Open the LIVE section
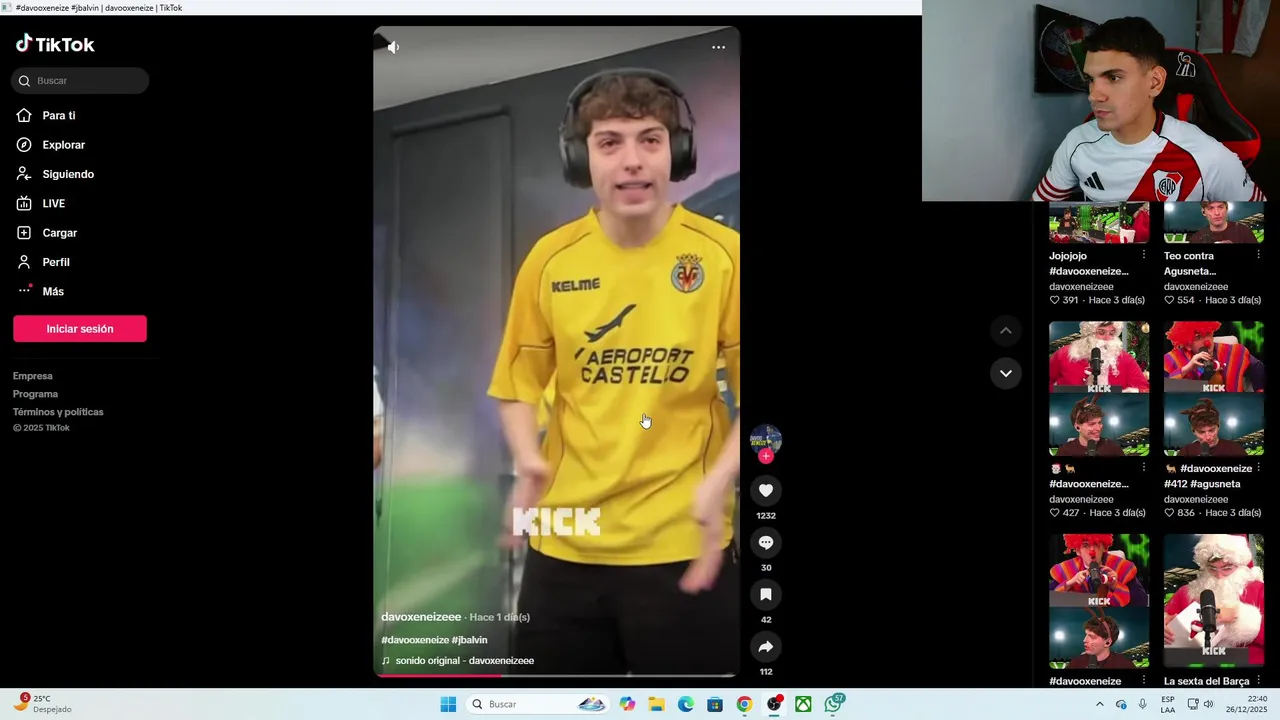This screenshot has height=720, width=1280. [53, 204]
